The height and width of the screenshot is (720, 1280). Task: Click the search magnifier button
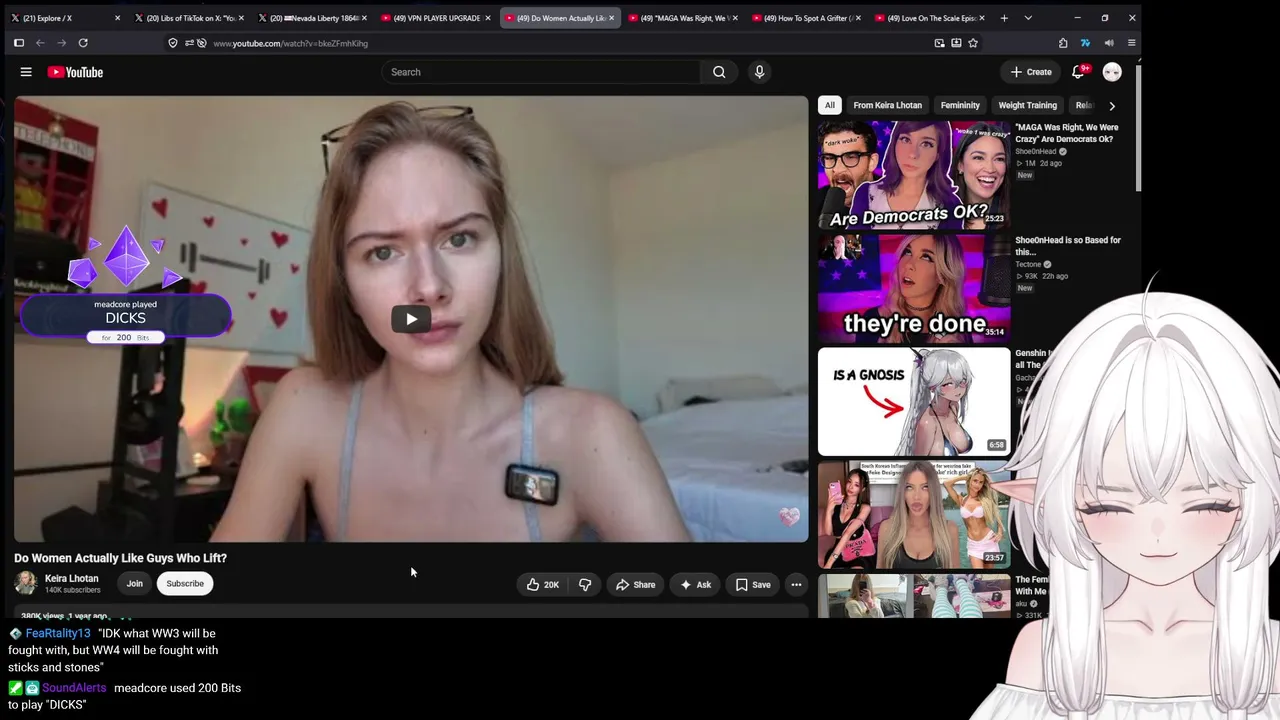tap(719, 72)
